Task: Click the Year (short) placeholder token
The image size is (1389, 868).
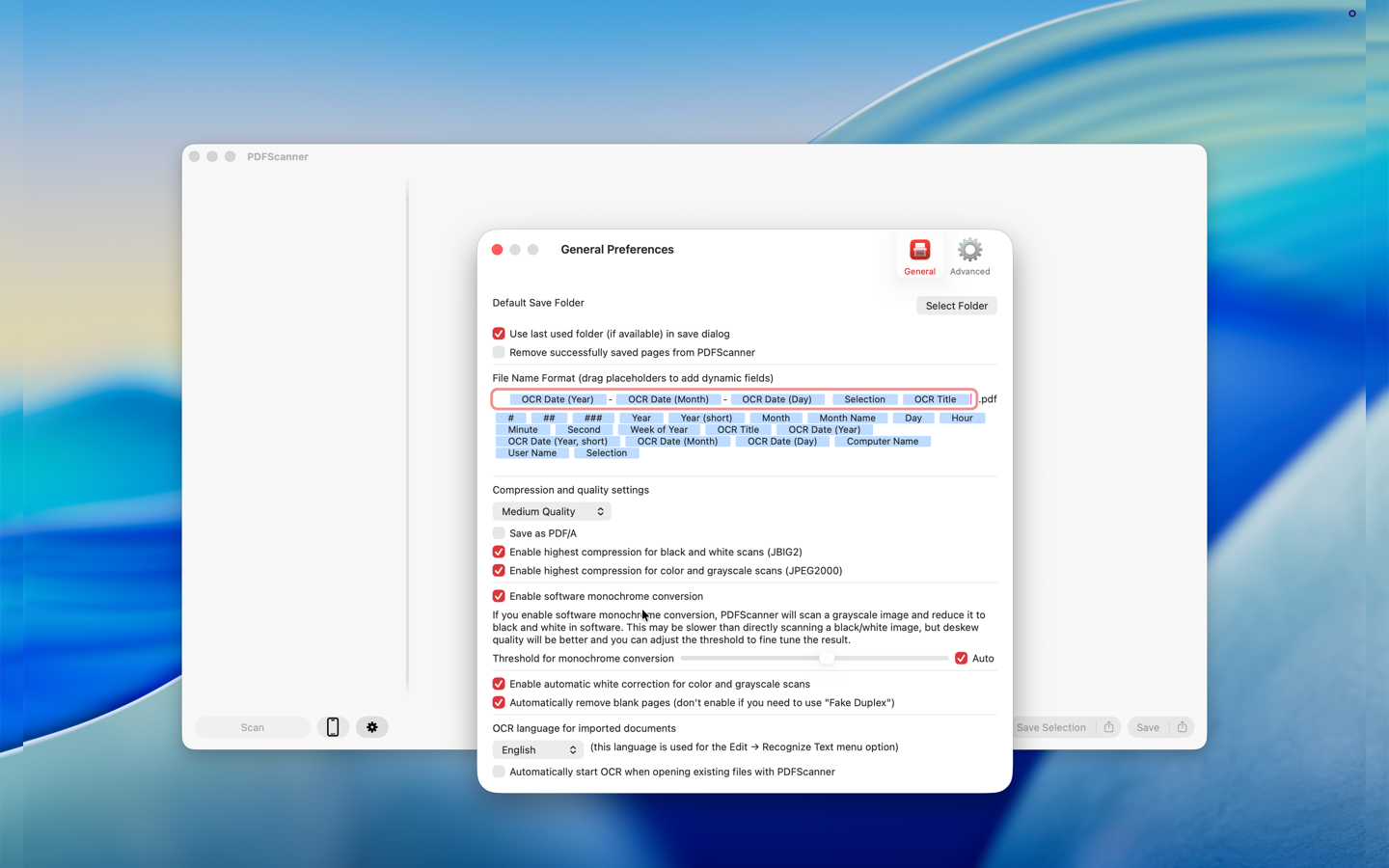Action: pyautogui.click(x=706, y=419)
